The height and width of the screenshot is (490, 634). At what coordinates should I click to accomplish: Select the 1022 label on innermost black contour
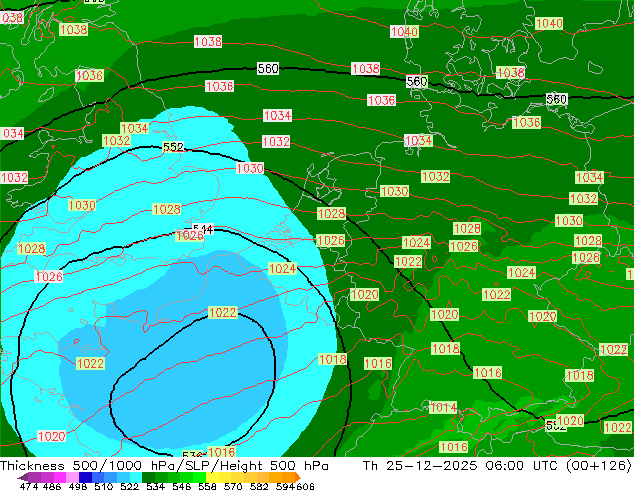pyautogui.click(x=222, y=313)
